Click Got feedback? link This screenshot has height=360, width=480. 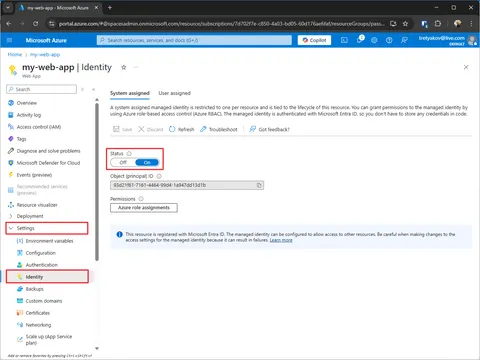(269, 129)
